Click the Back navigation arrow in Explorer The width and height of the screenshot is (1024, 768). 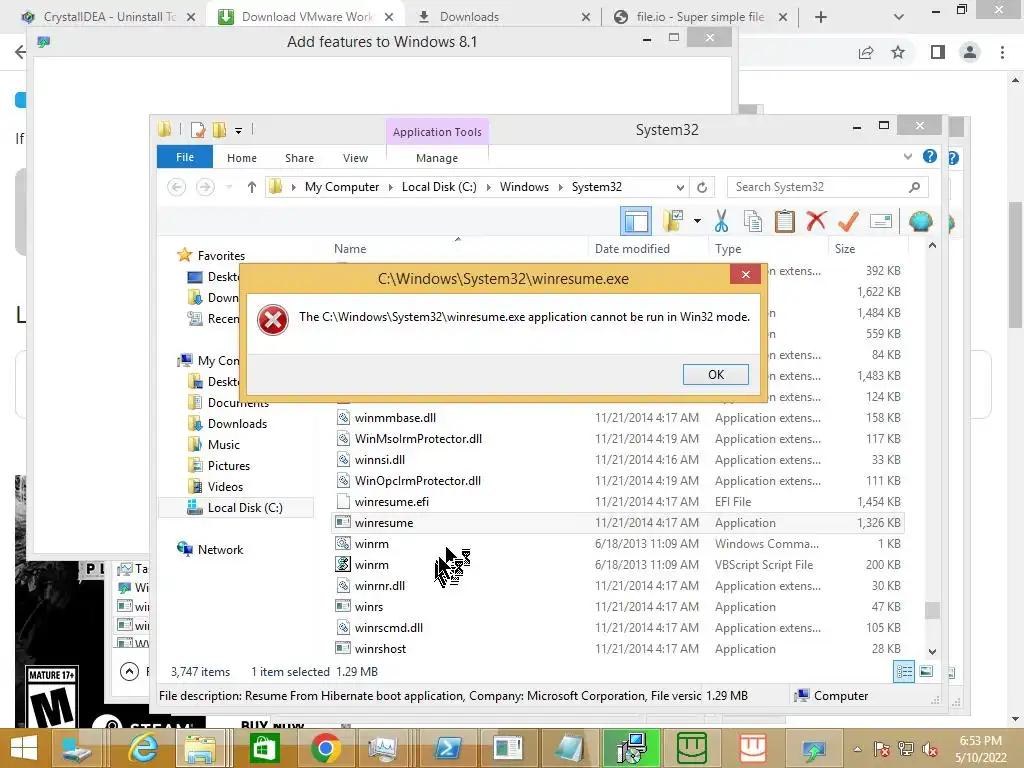click(176, 187)
